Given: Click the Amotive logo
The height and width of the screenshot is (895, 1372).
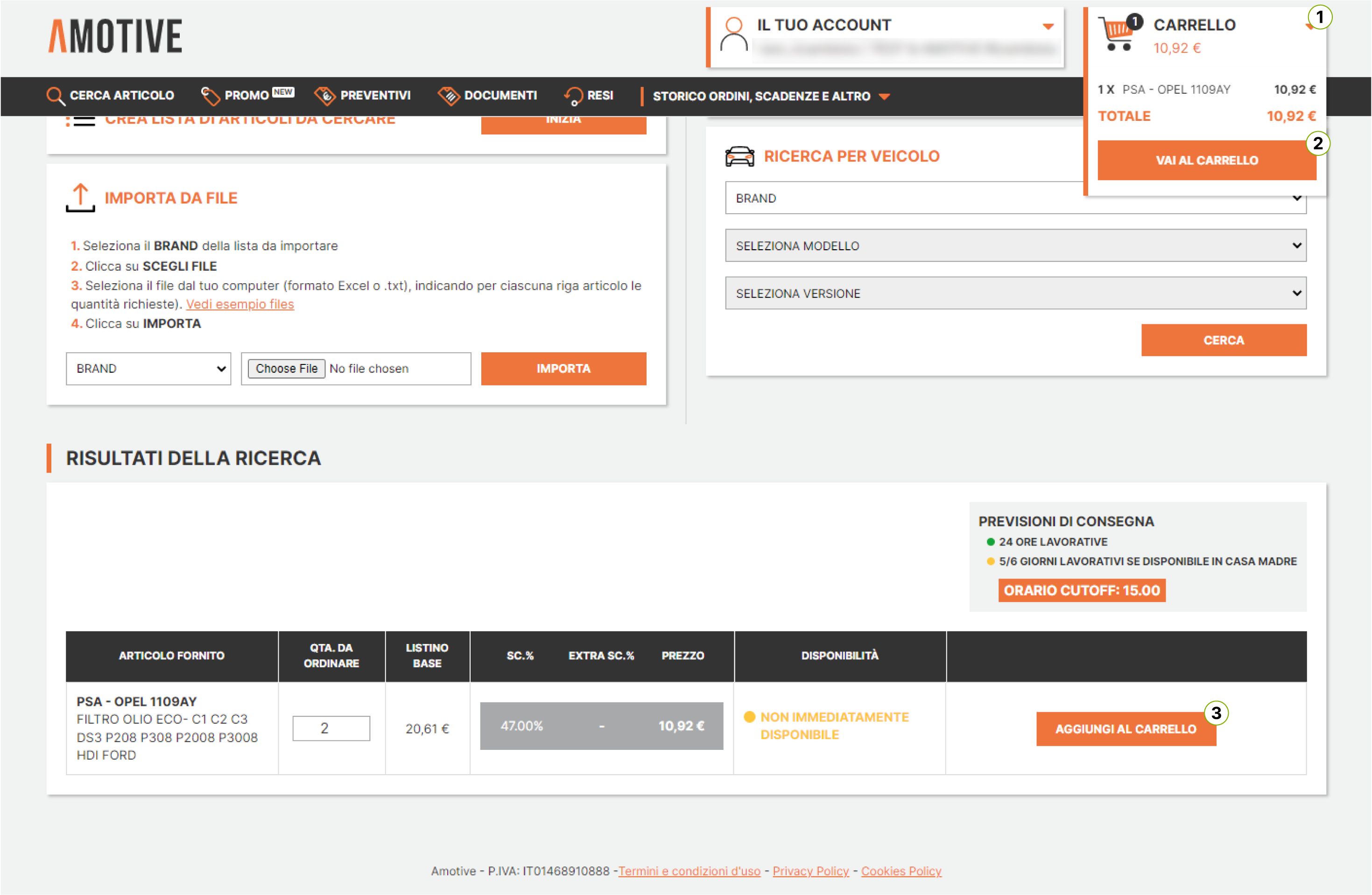Looking at the screenshot, I should tap(115, 36).
